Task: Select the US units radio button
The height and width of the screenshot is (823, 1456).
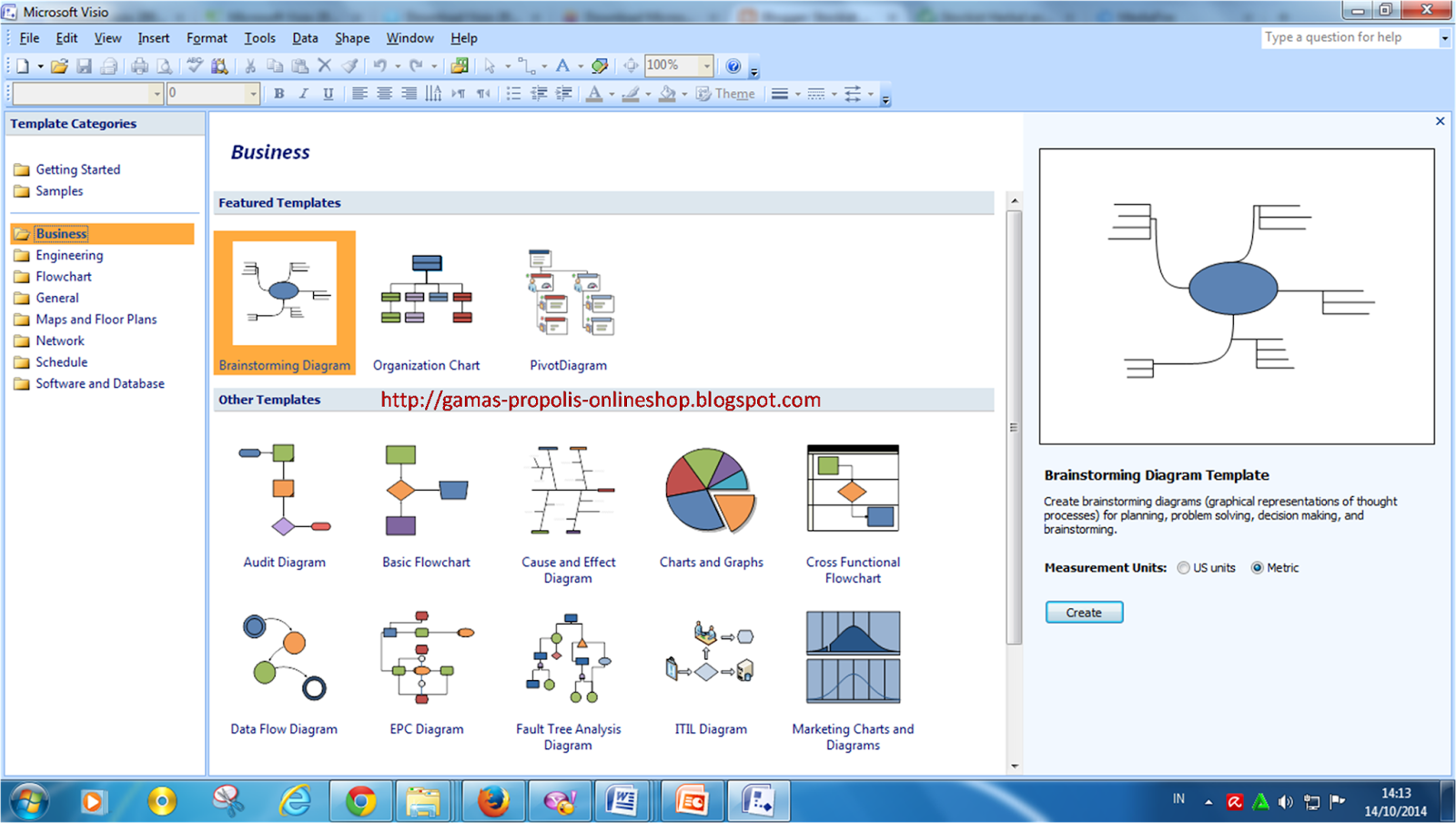Action: point(1183,568)
